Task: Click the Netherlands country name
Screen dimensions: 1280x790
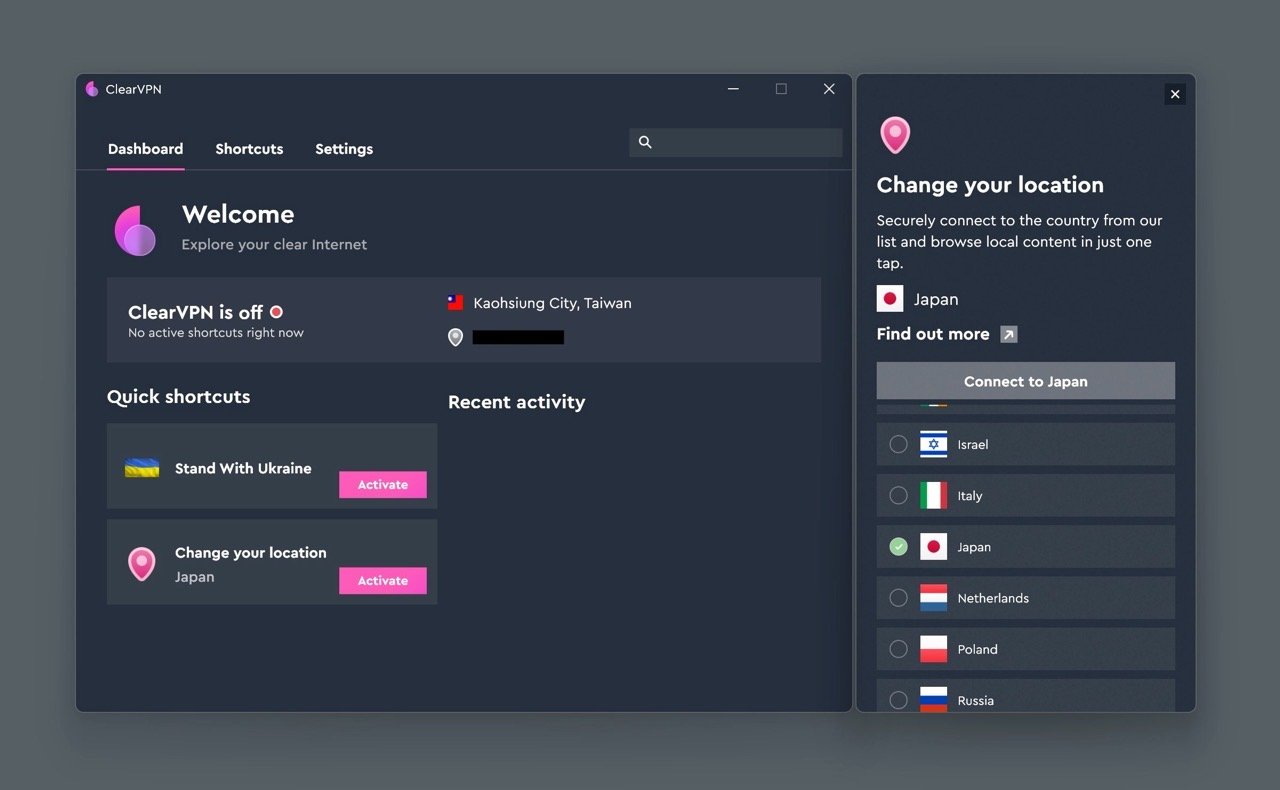Action: tap(993, 598)
